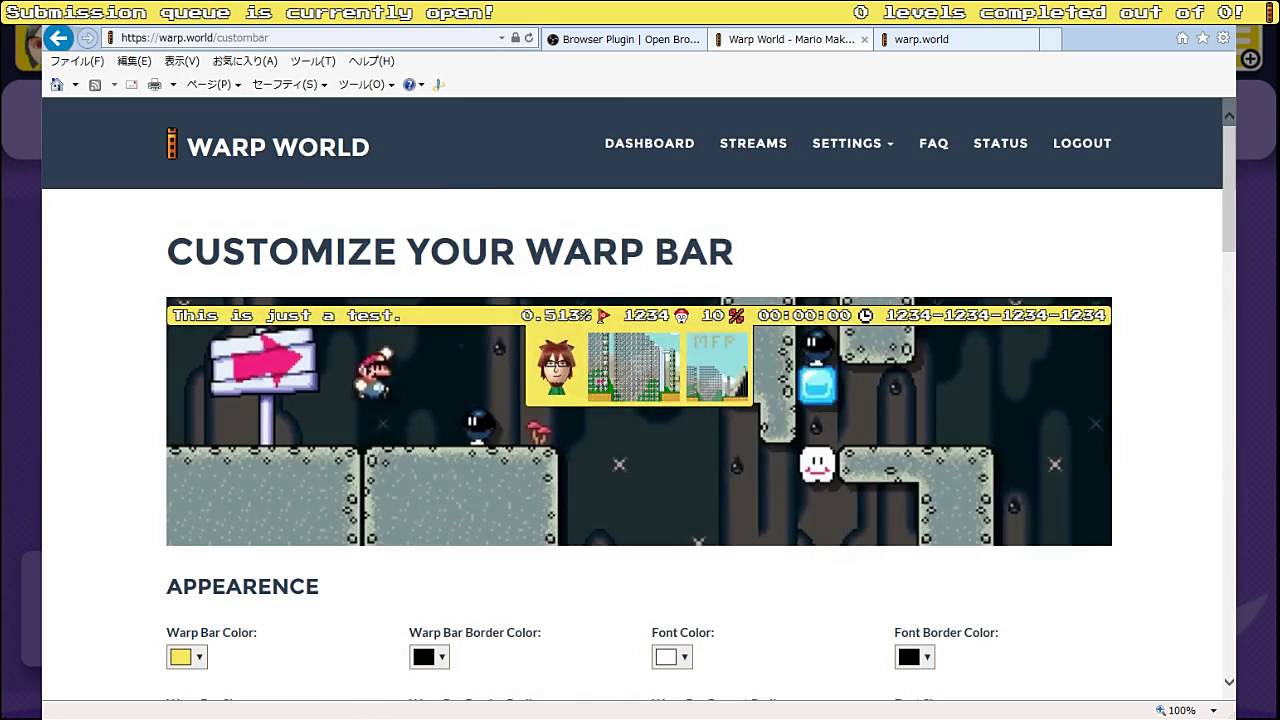Click the browser forward arrow button
This screenshot has width=1280, height=720.
tap(87, 38)
